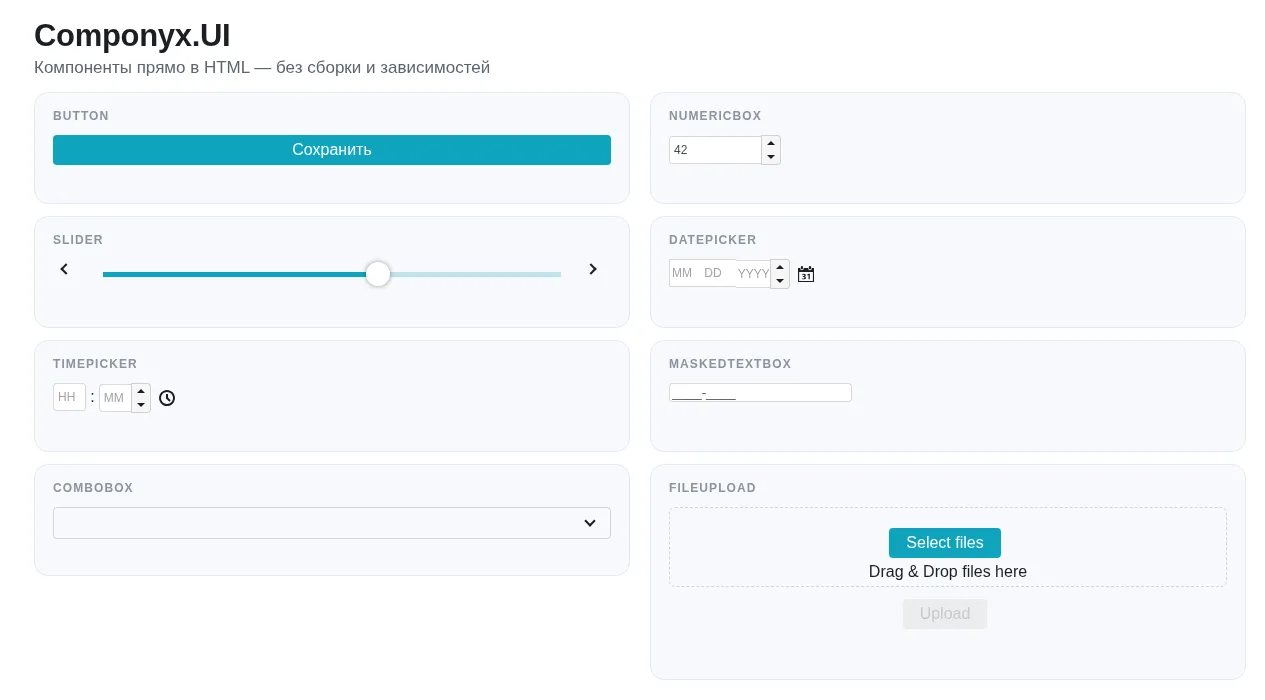Focus the MM minutes field in TimePicker

(x=115, y=398)
